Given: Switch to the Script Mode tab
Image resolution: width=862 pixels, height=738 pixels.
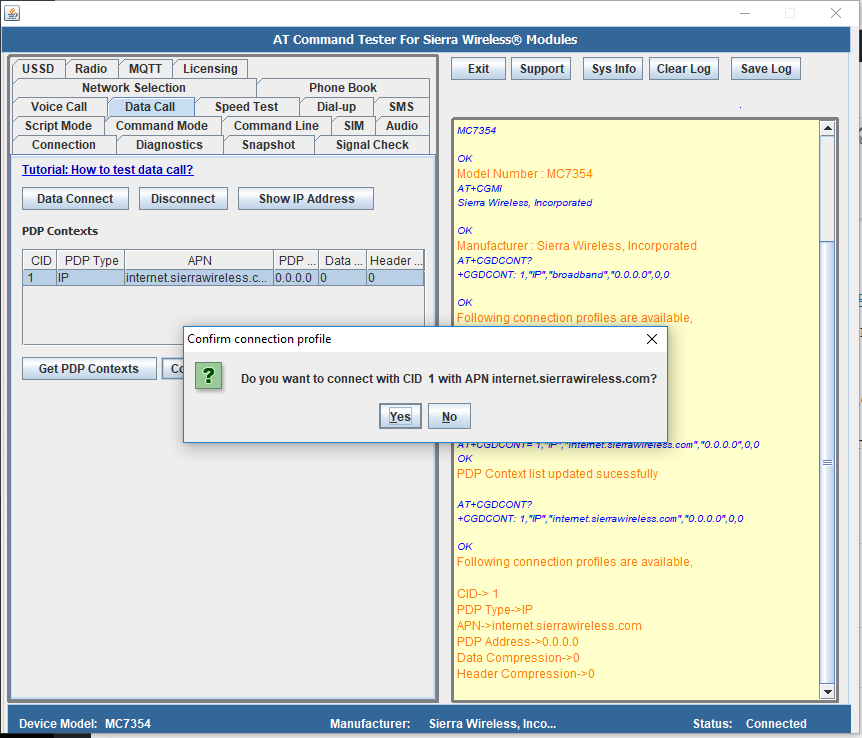Looking at the screenshot, I should point(58,126).
